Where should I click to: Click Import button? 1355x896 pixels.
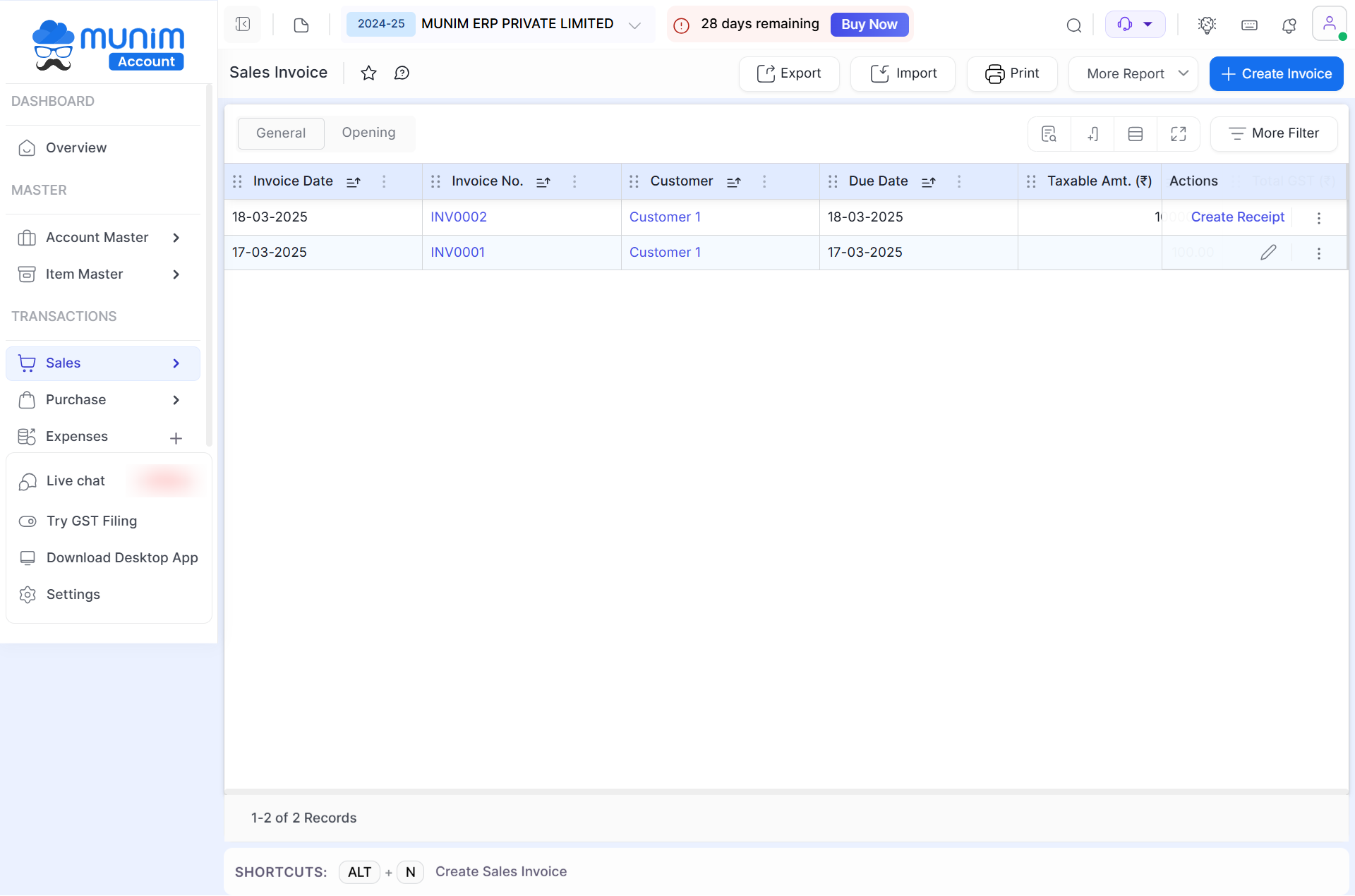point(903,74)
